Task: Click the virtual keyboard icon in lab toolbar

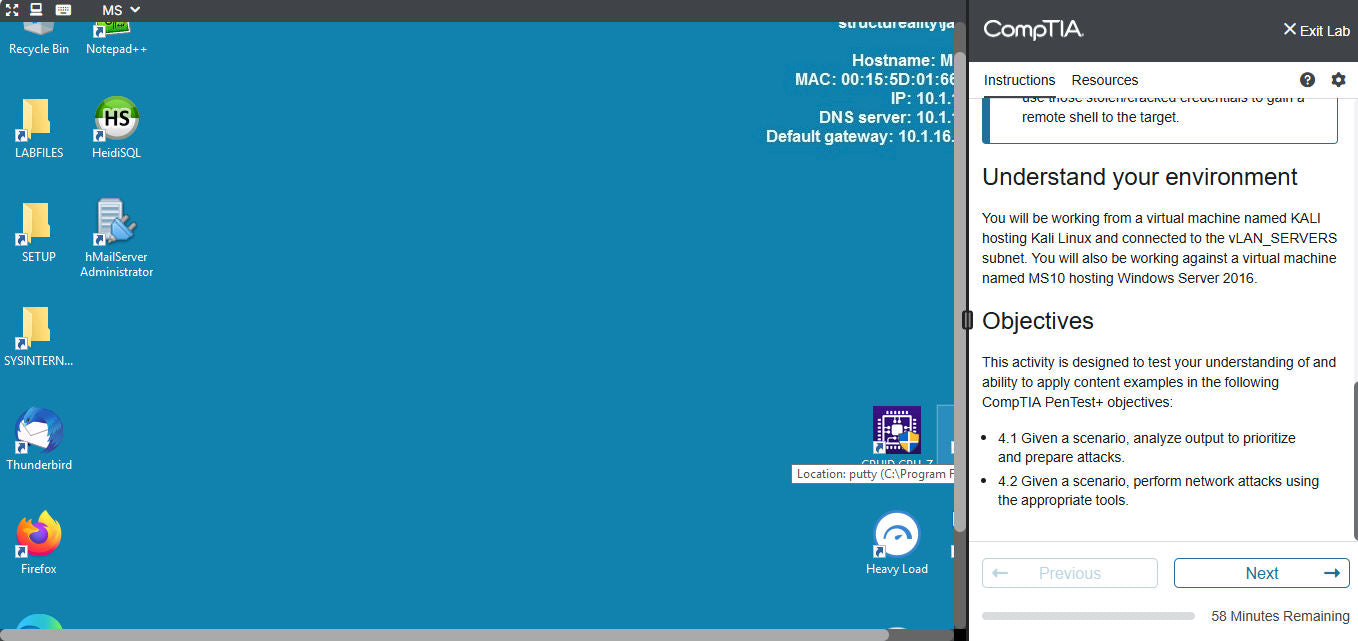Action: (62, 11)
